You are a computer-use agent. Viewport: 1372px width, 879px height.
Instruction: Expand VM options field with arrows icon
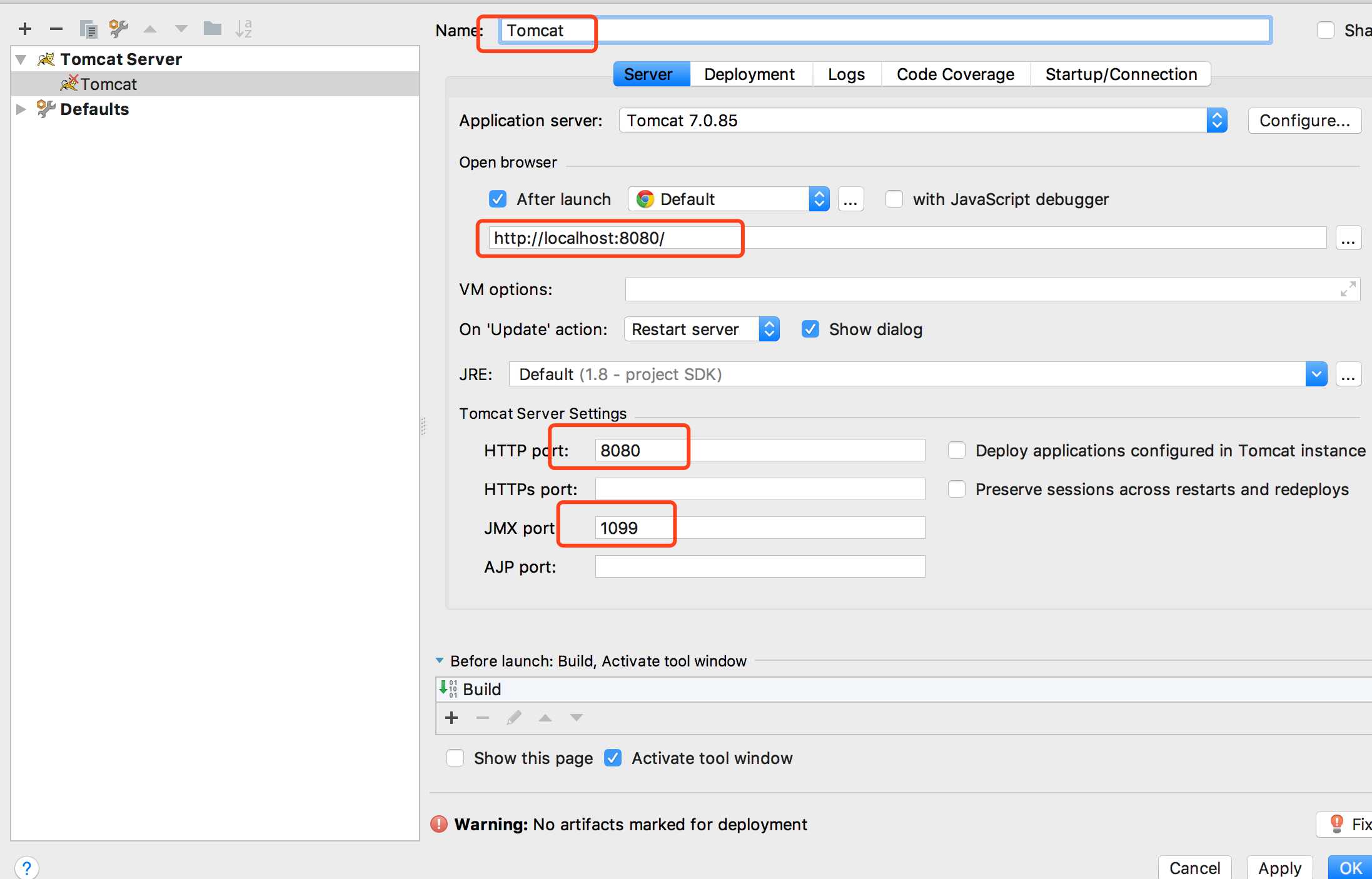[1348, 289]
